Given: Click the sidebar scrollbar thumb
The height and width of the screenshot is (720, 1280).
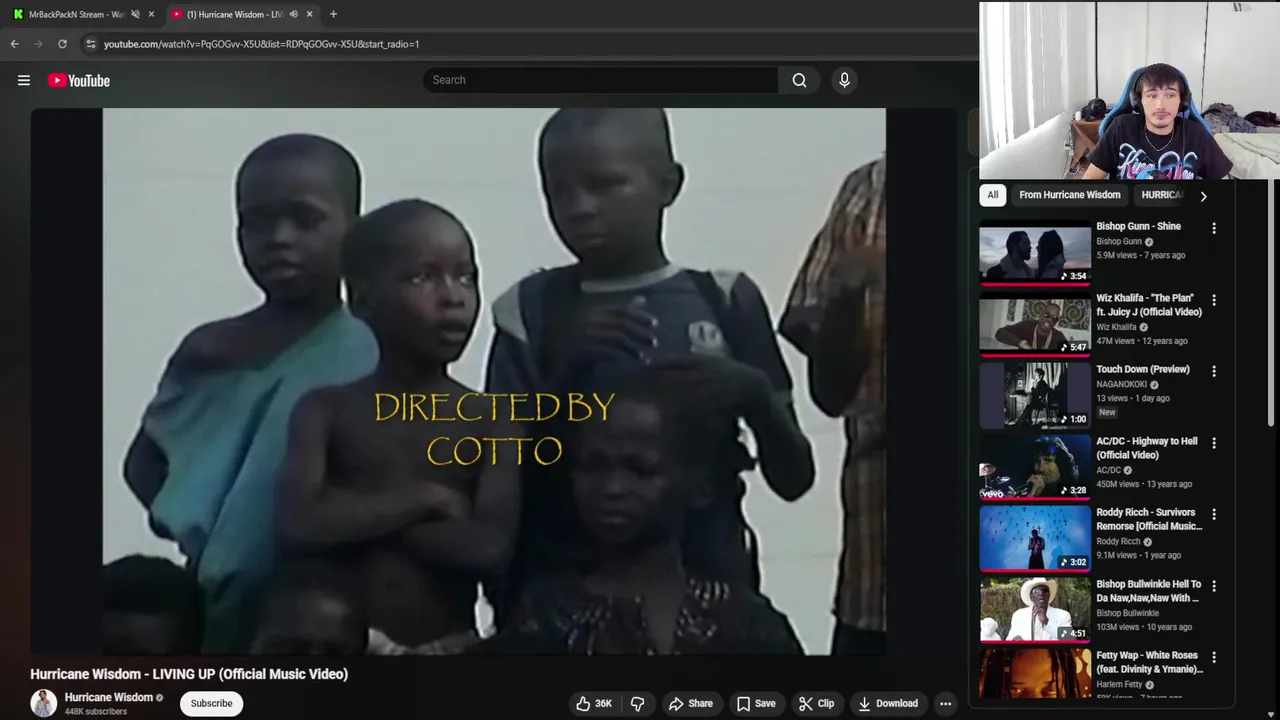Looking at the screenshot, I should pos(1273,300).
